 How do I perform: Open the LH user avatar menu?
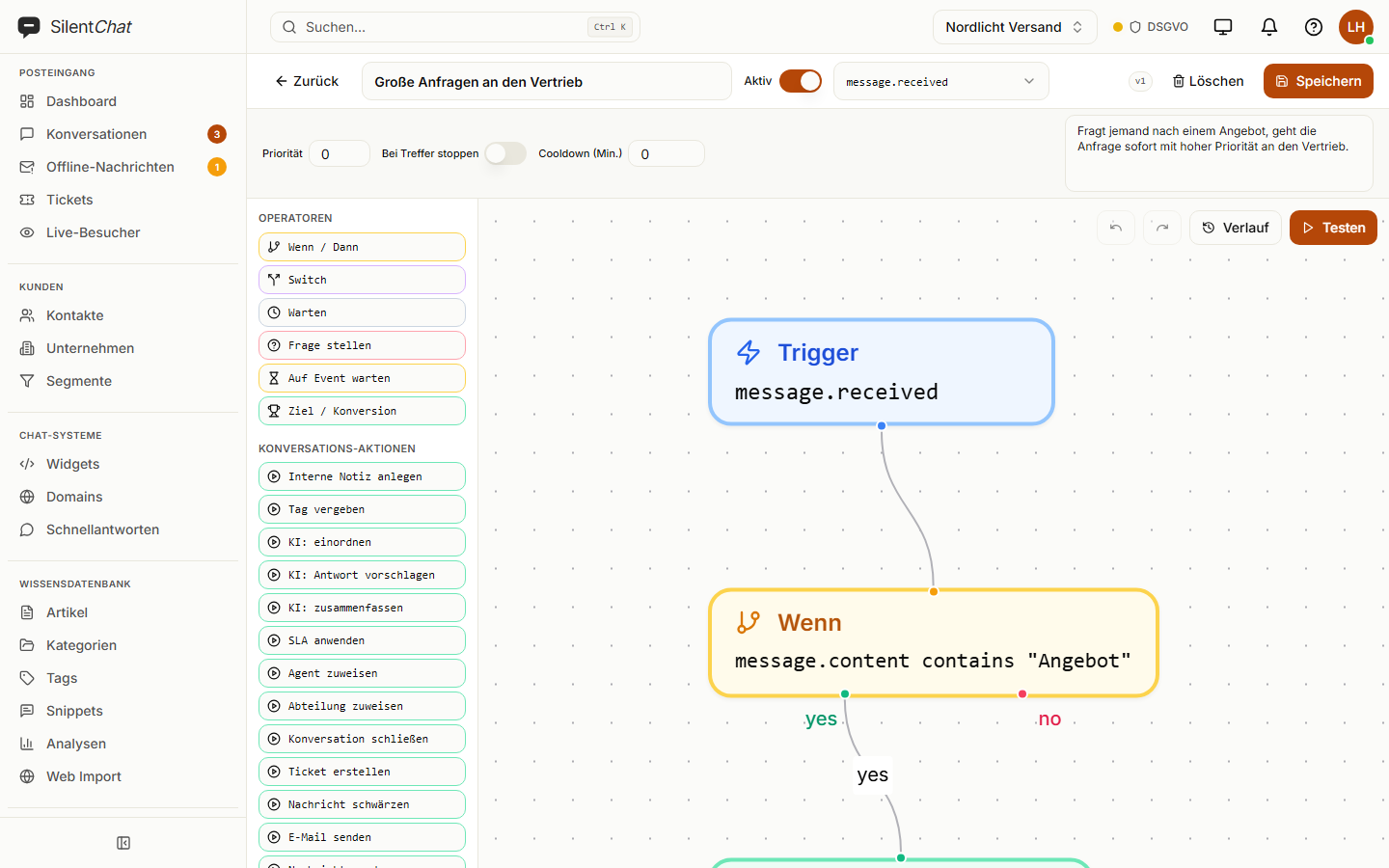[1356, 27]
